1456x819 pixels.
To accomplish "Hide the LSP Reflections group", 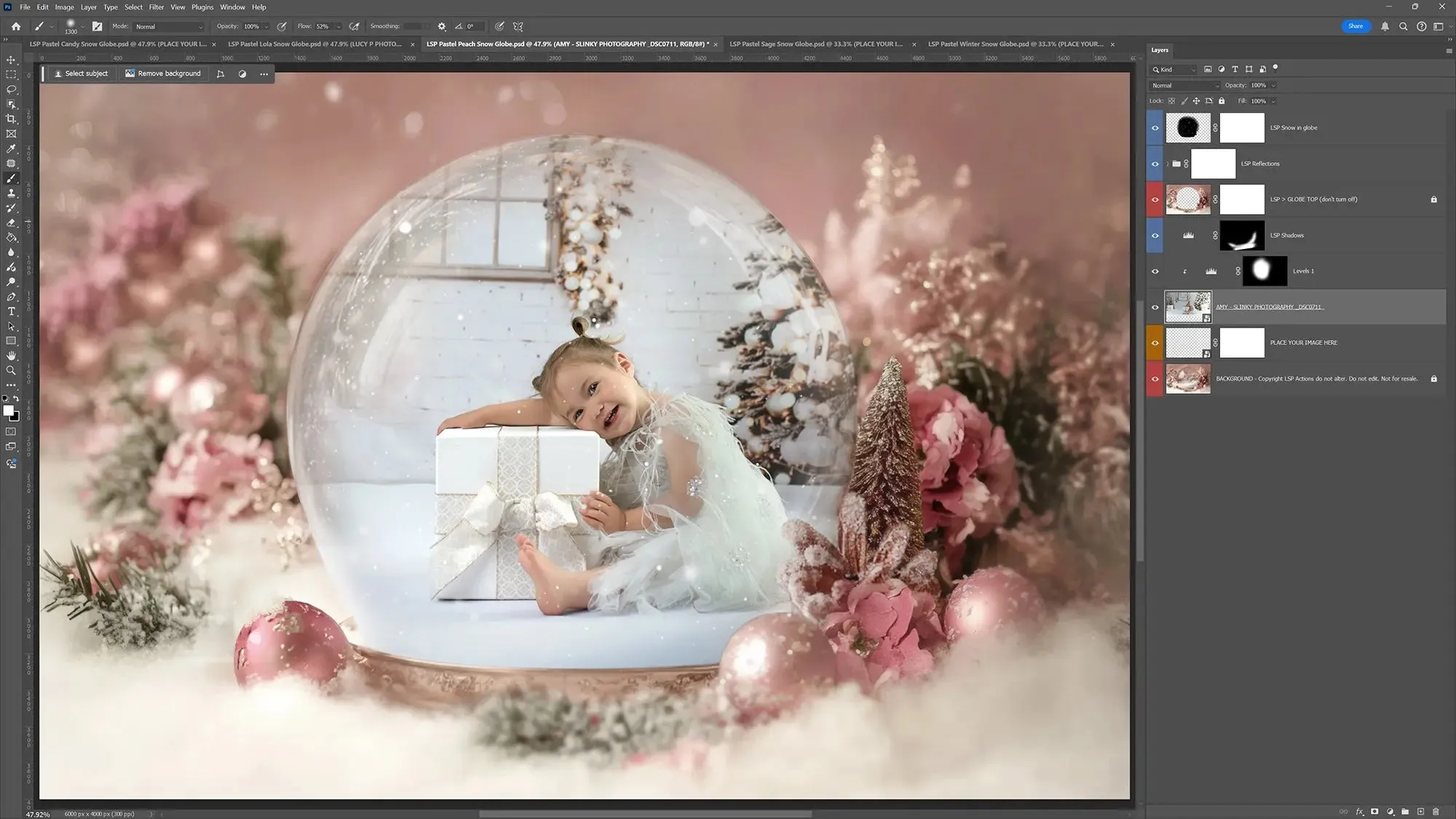I will coord(1155,164).
